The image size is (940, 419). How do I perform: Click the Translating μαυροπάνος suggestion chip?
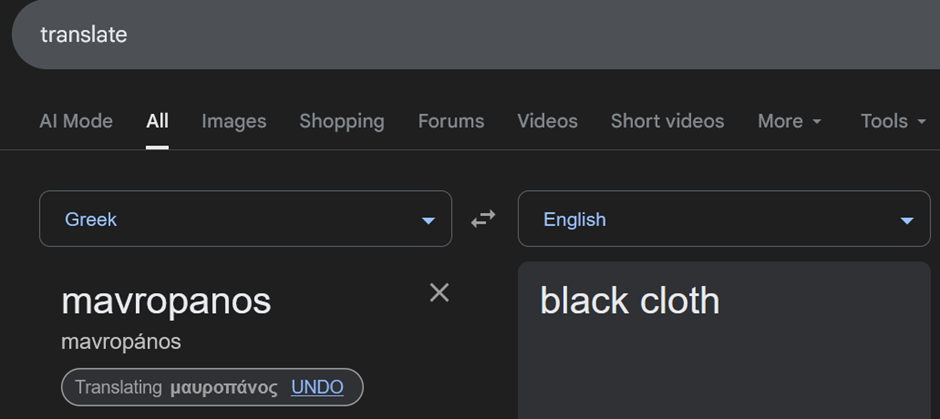coord(176,387)
